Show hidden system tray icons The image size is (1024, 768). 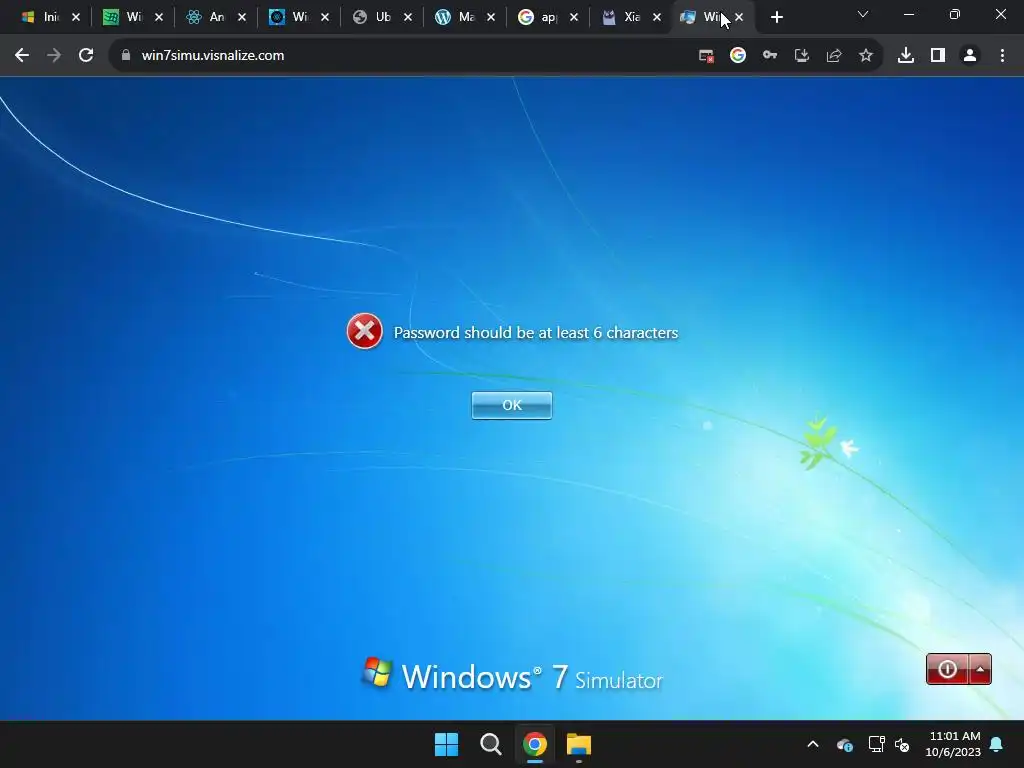pyautogui.click(x=813, y=744)
